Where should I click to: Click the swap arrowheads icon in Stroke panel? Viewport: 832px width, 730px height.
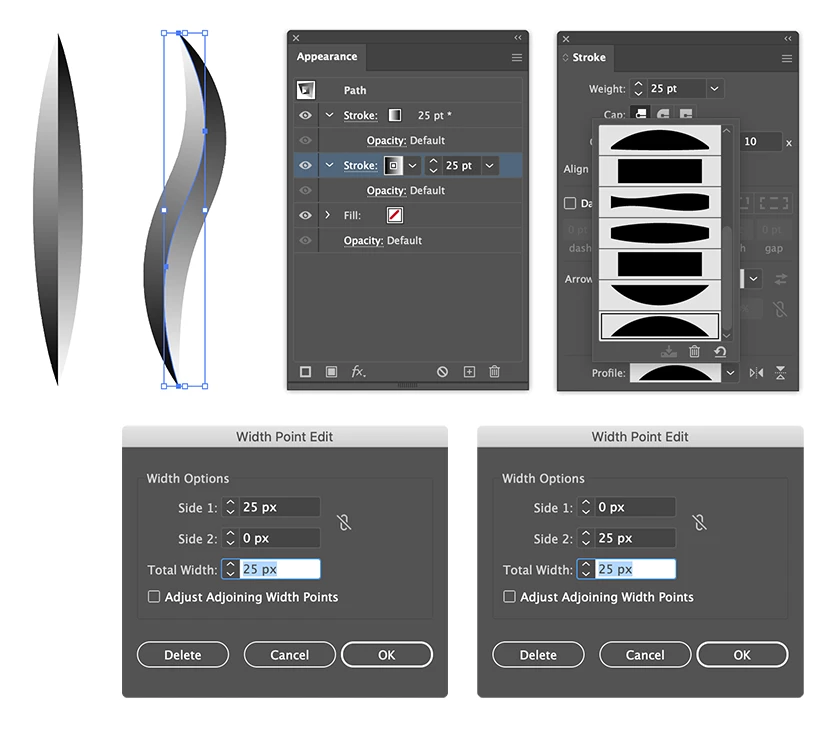tap(781, 279)
